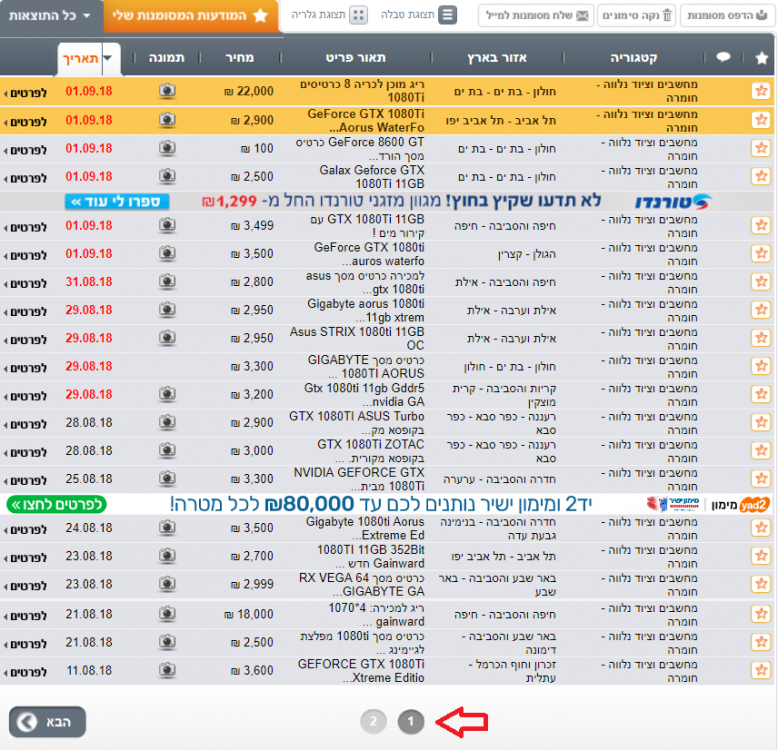The height and width of the screenshot is (750, 778).
Task: Open photo icon for GTX 1080Ti ZOTAC listing
Action: click(x=167, y=450)
